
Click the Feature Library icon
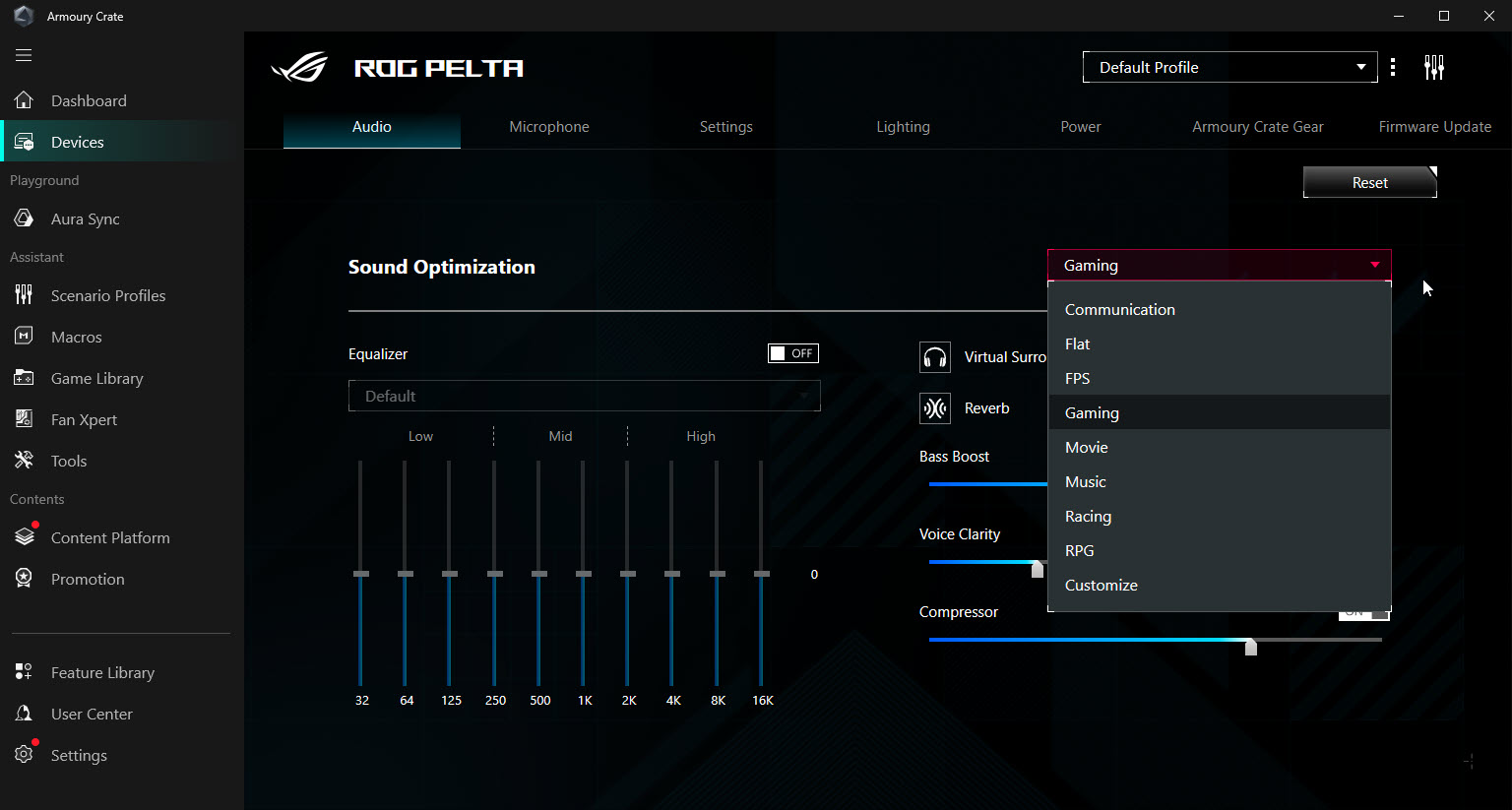click(x=25, y=672)
